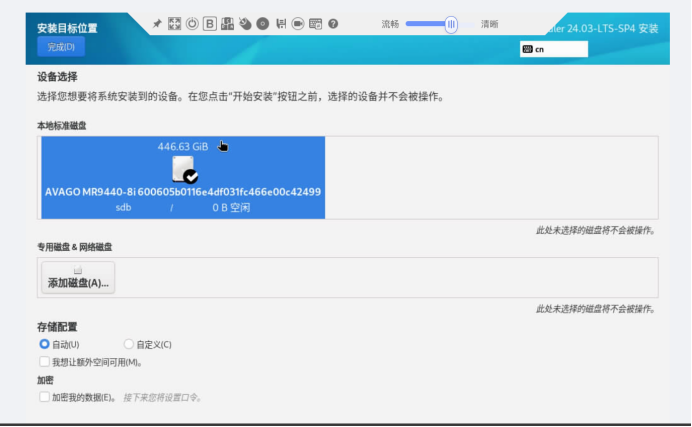692x427 pixels.
Task: Open the keyboard keys shortcut icon
Action: (x=227, y=24)
